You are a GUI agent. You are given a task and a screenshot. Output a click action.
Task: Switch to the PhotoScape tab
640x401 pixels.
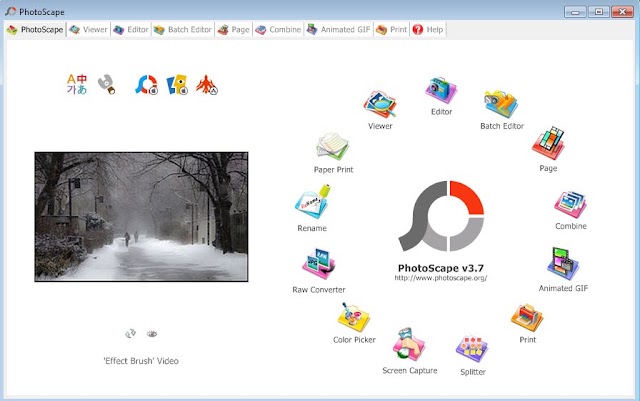pyautogui.click(x=35, y=29)
